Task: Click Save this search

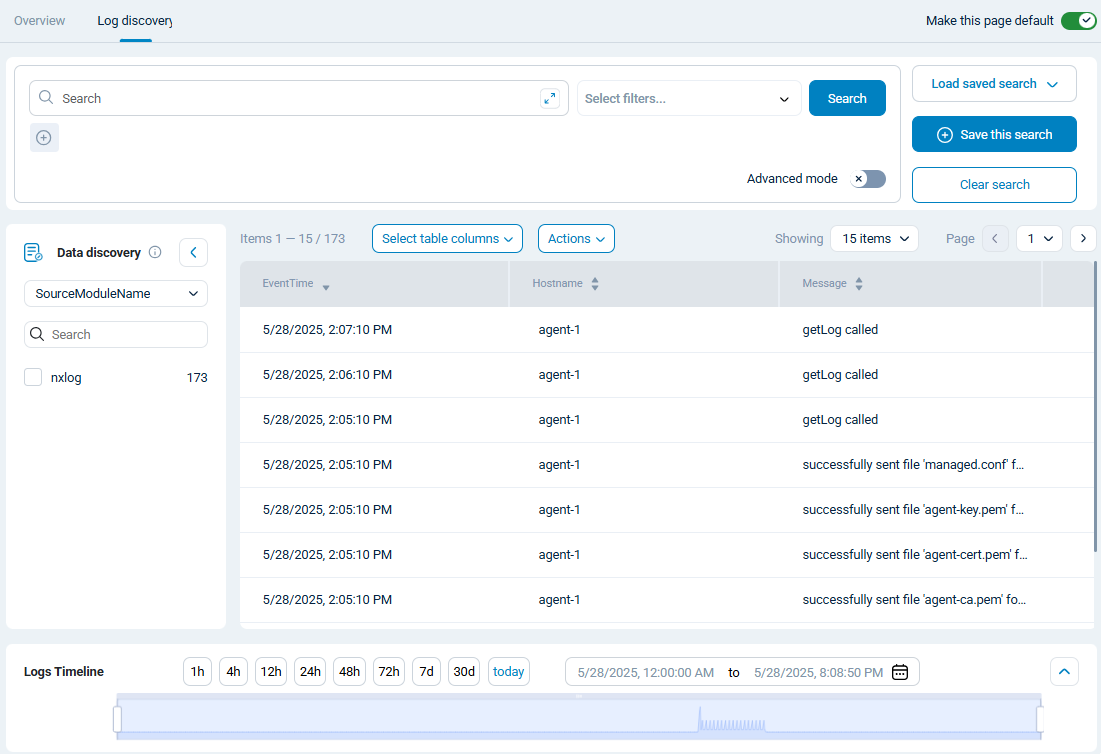Action: (x=993, y=133)
